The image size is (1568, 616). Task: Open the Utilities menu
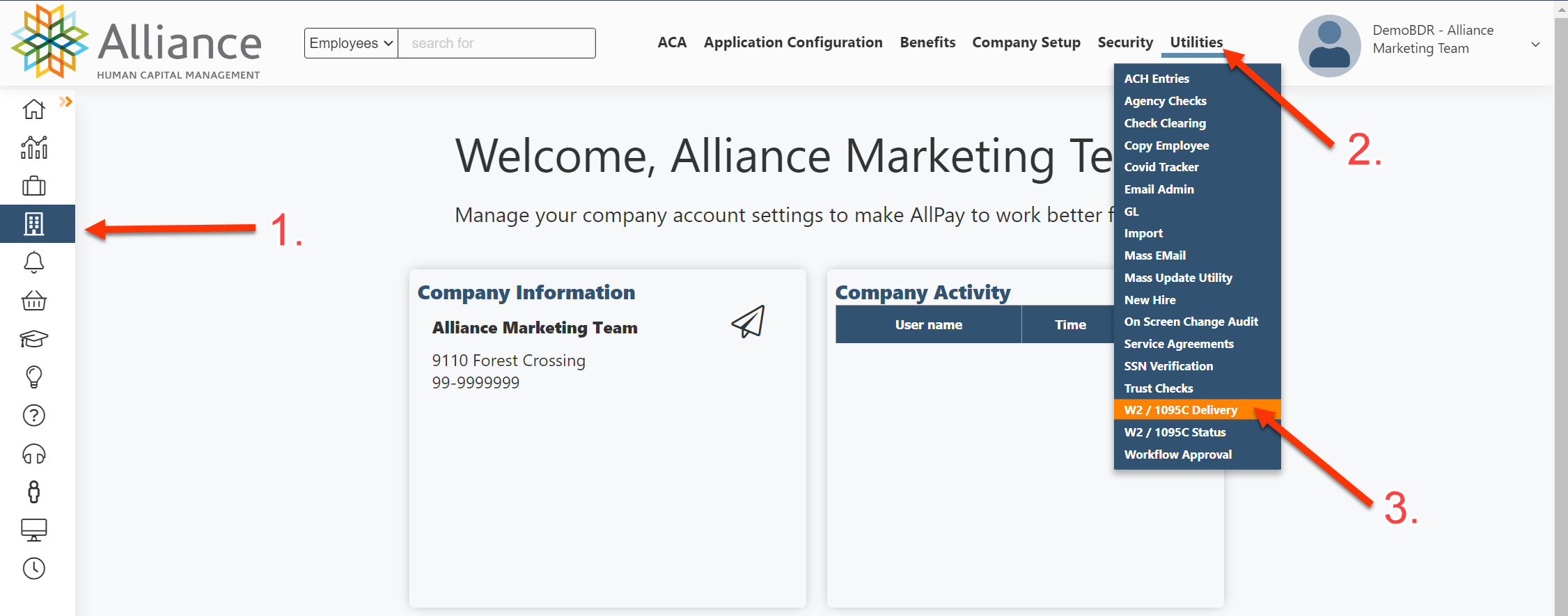click(x=1196, y=42)
